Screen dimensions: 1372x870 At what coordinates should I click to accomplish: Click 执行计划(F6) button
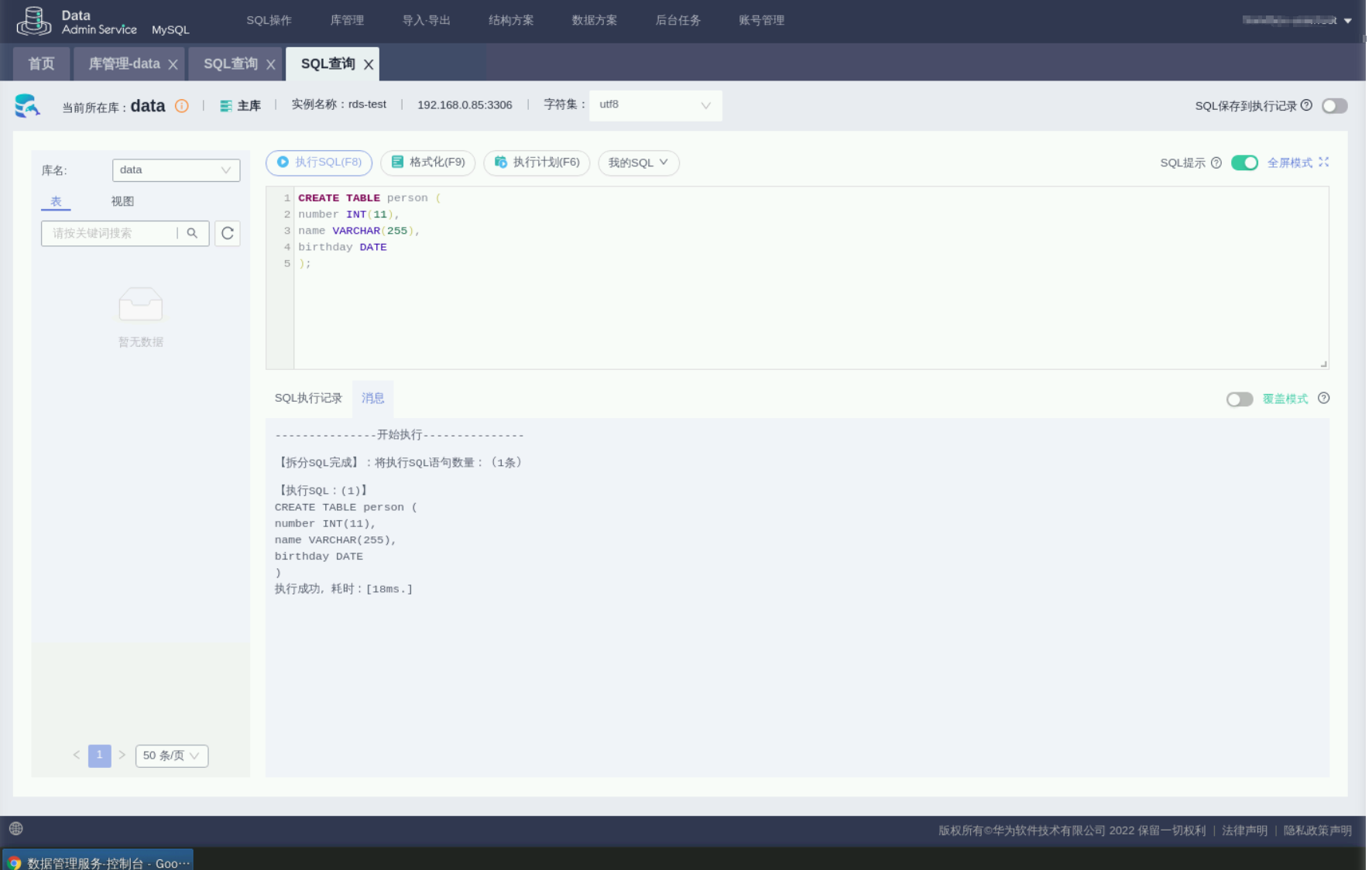537,163
